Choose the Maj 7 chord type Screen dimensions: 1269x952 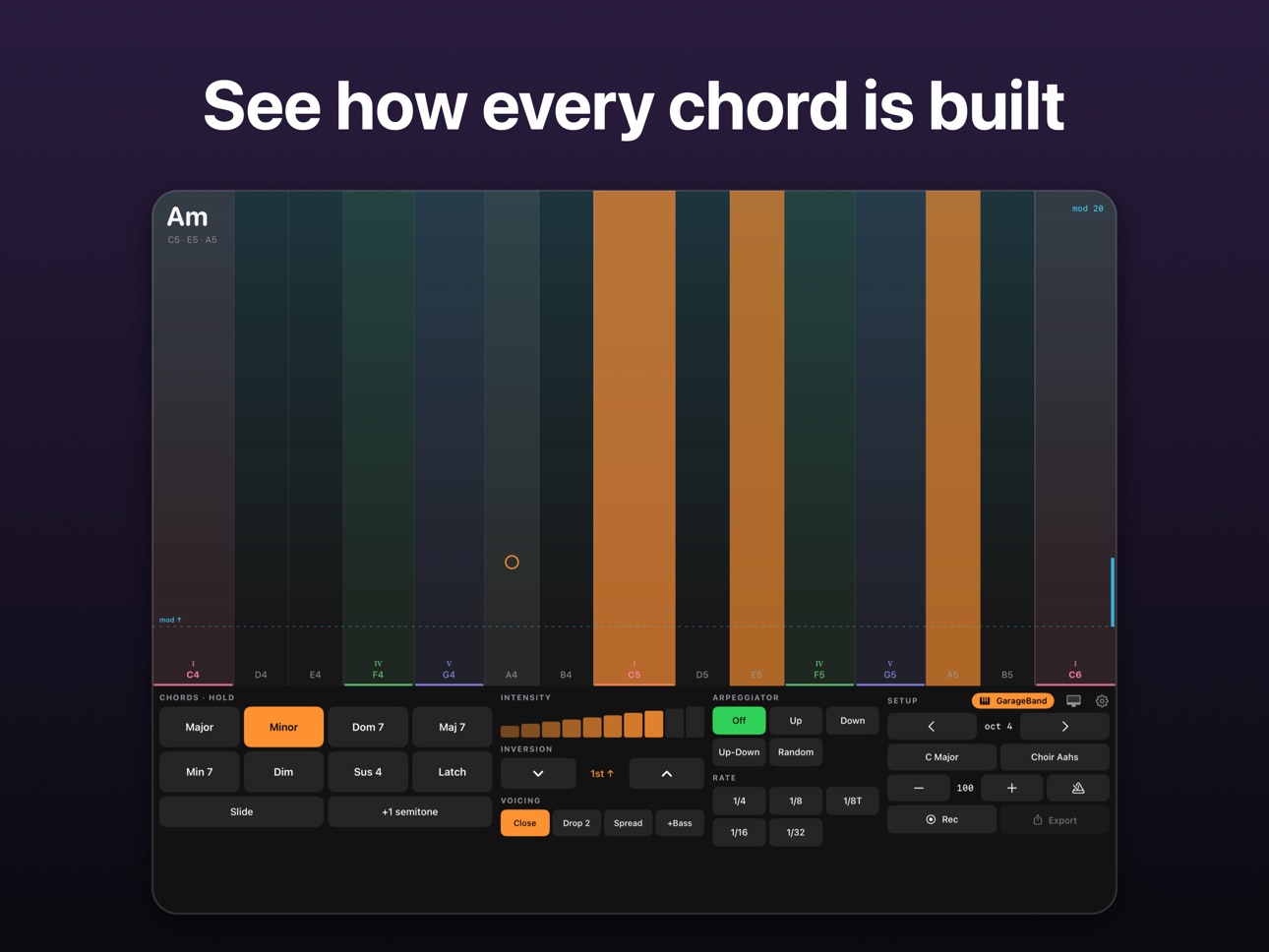[x=453, y=727]
